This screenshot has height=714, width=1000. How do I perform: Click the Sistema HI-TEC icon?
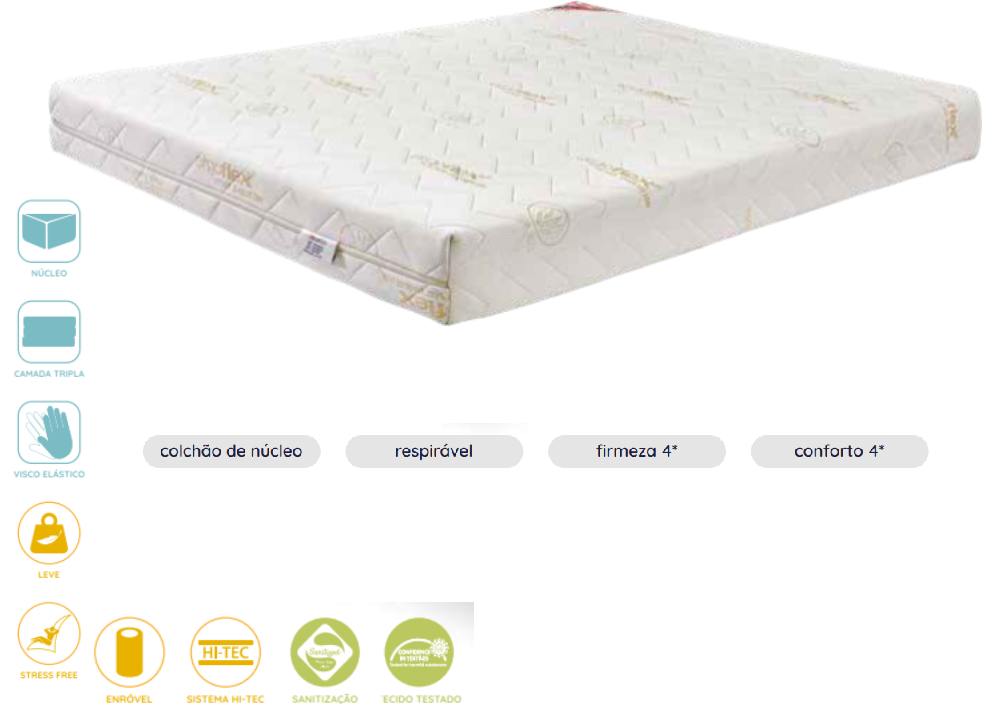225,652
